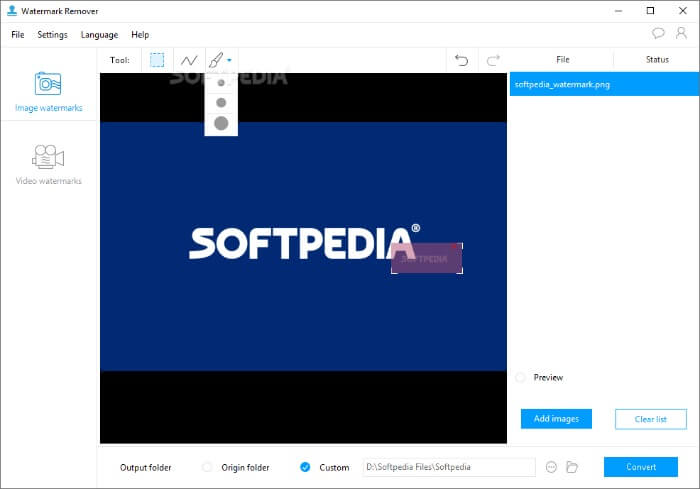Select Custom output folder option

click(x=305, y=467)
